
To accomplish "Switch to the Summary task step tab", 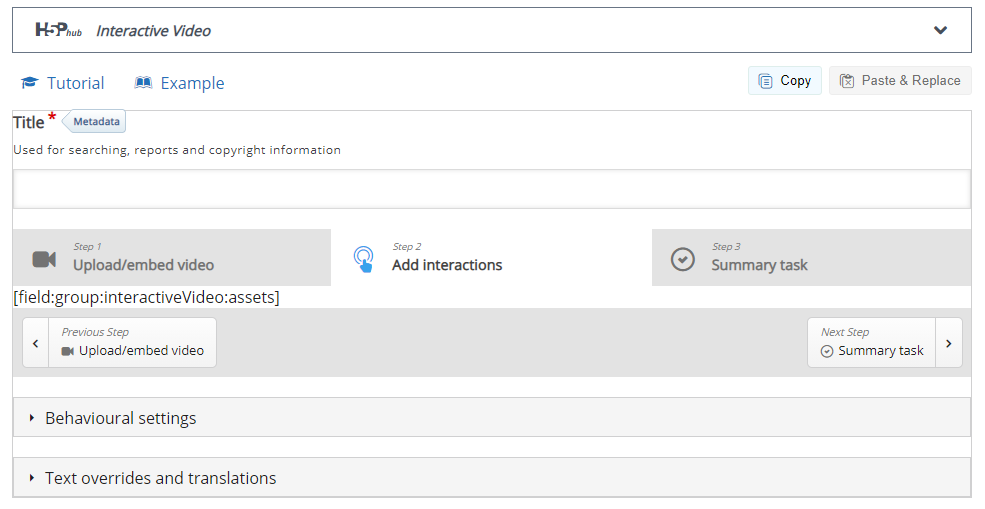I will click(811, 258).
